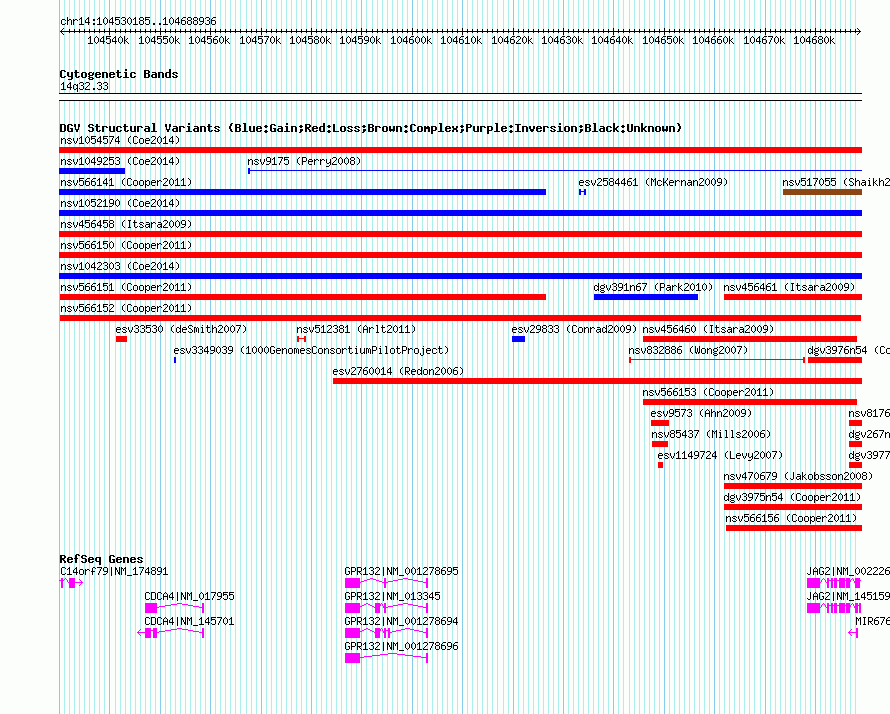Image resolution: width=890 pixels, height=714 pixels.
Task: Click the CDCA4|NM_017955 gene glyph
Action: tap(174, 608)
